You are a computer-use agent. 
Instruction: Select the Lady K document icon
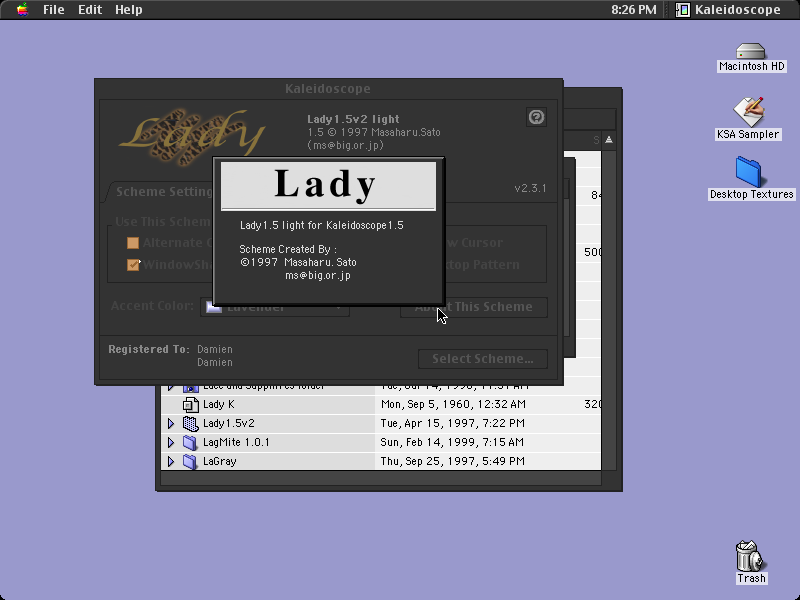pyautogui.click(x=190, y=405)
